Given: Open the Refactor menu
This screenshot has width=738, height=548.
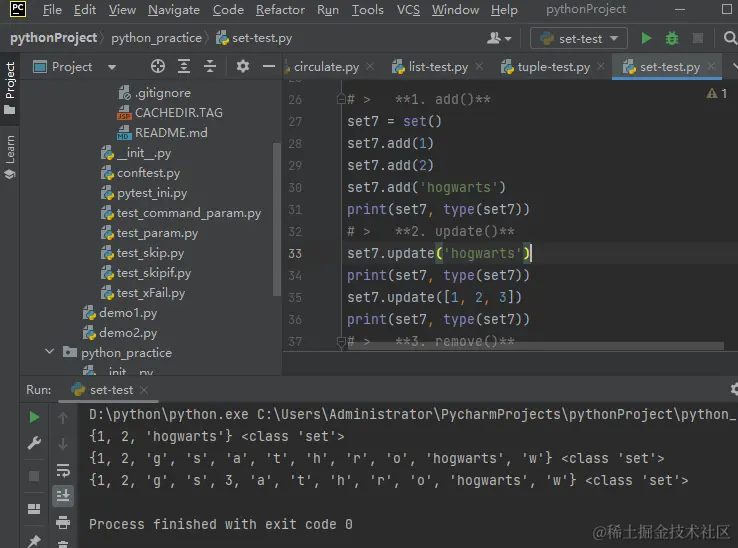Looking at the screenshot, I should coord(280,9).
